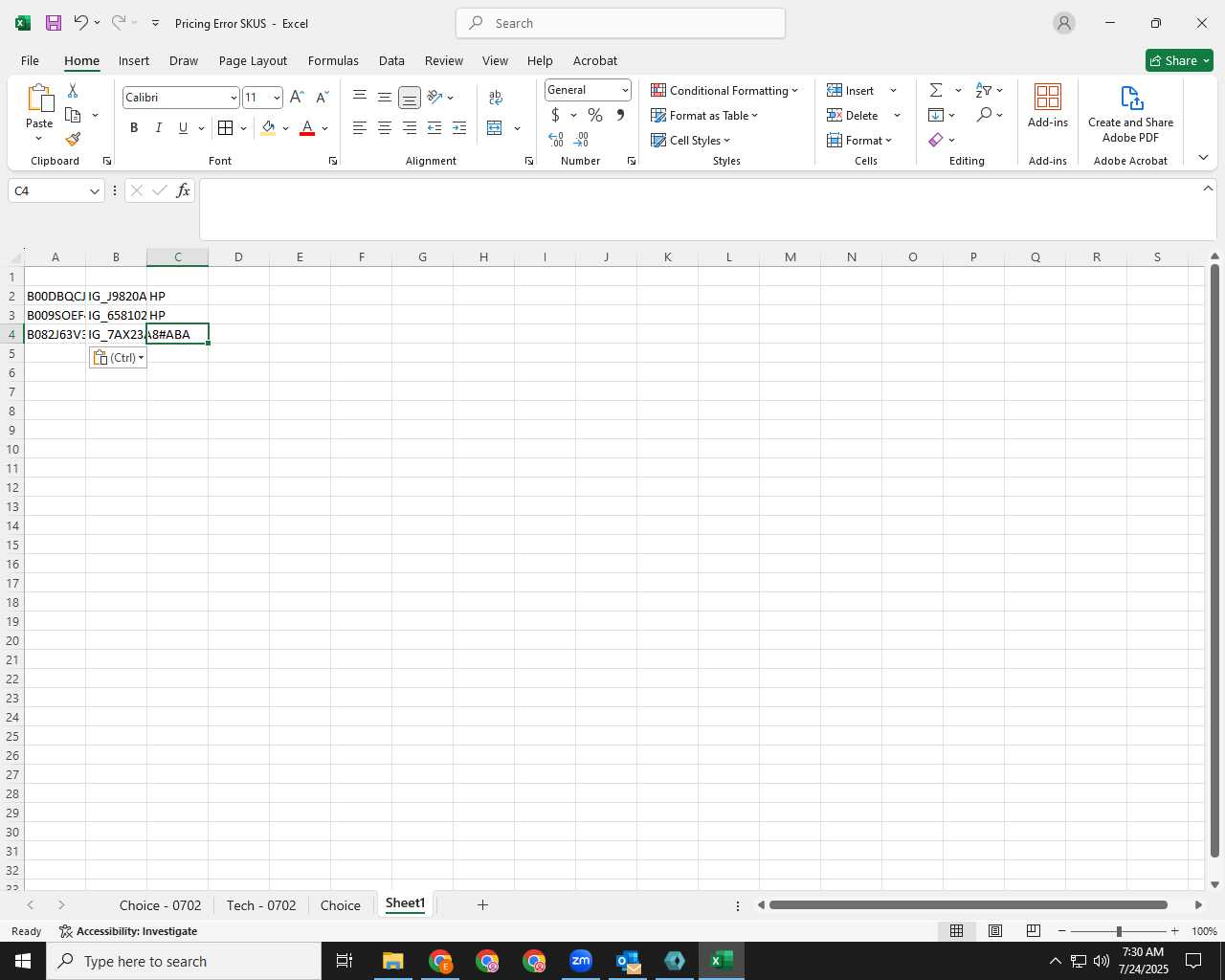The image size is (1225, 980).
Task: Apply the Accounting dollar number format
Action: pyautogui.click(x=555, y=115)
